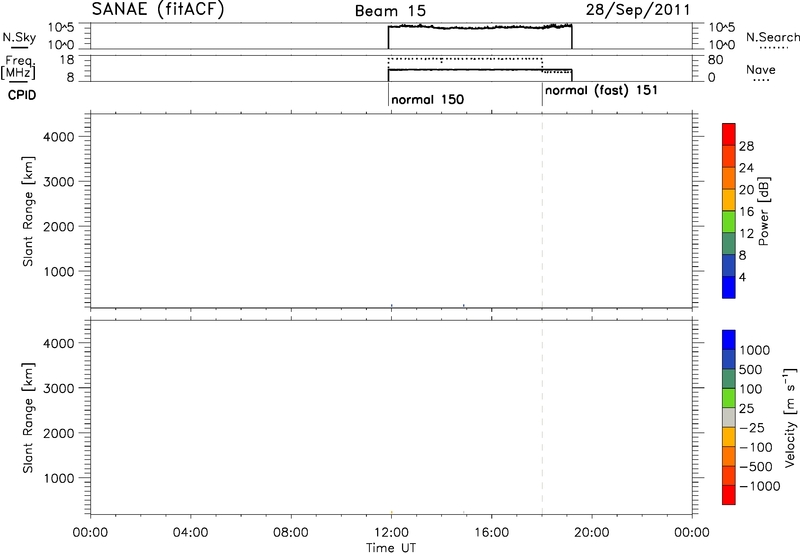Click the -500 tick on velocity colorbar

(756, 466)
